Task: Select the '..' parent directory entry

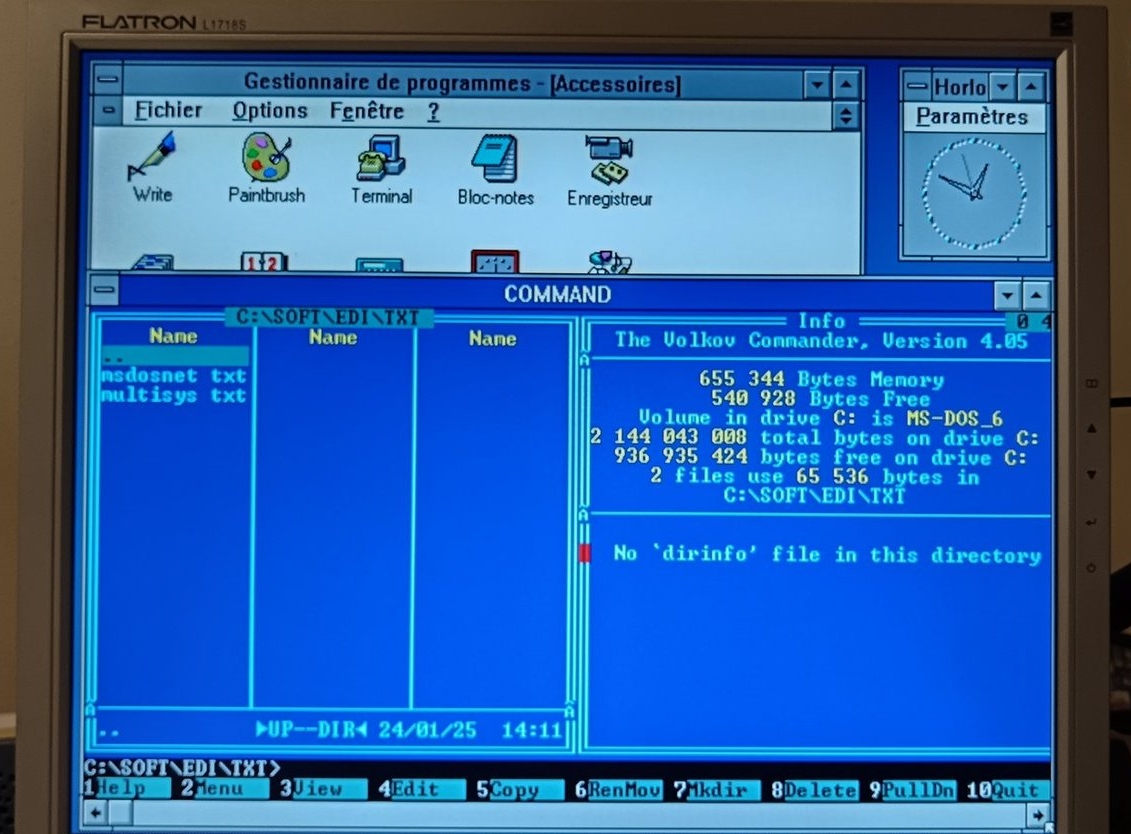Action: tap(173, 356)
